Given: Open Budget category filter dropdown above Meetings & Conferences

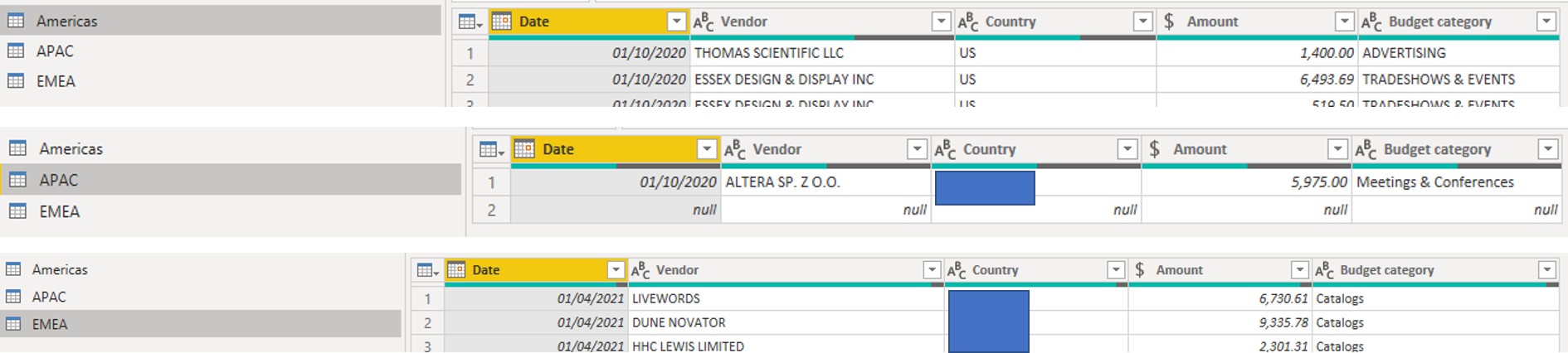Looking at the screenshot, I should 1548,149.
